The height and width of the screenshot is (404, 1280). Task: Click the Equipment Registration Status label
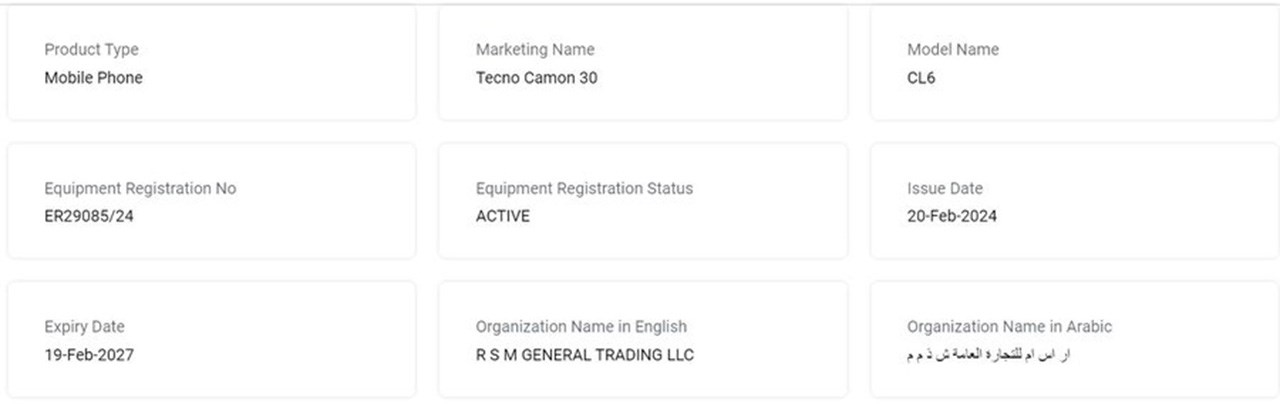584,188
